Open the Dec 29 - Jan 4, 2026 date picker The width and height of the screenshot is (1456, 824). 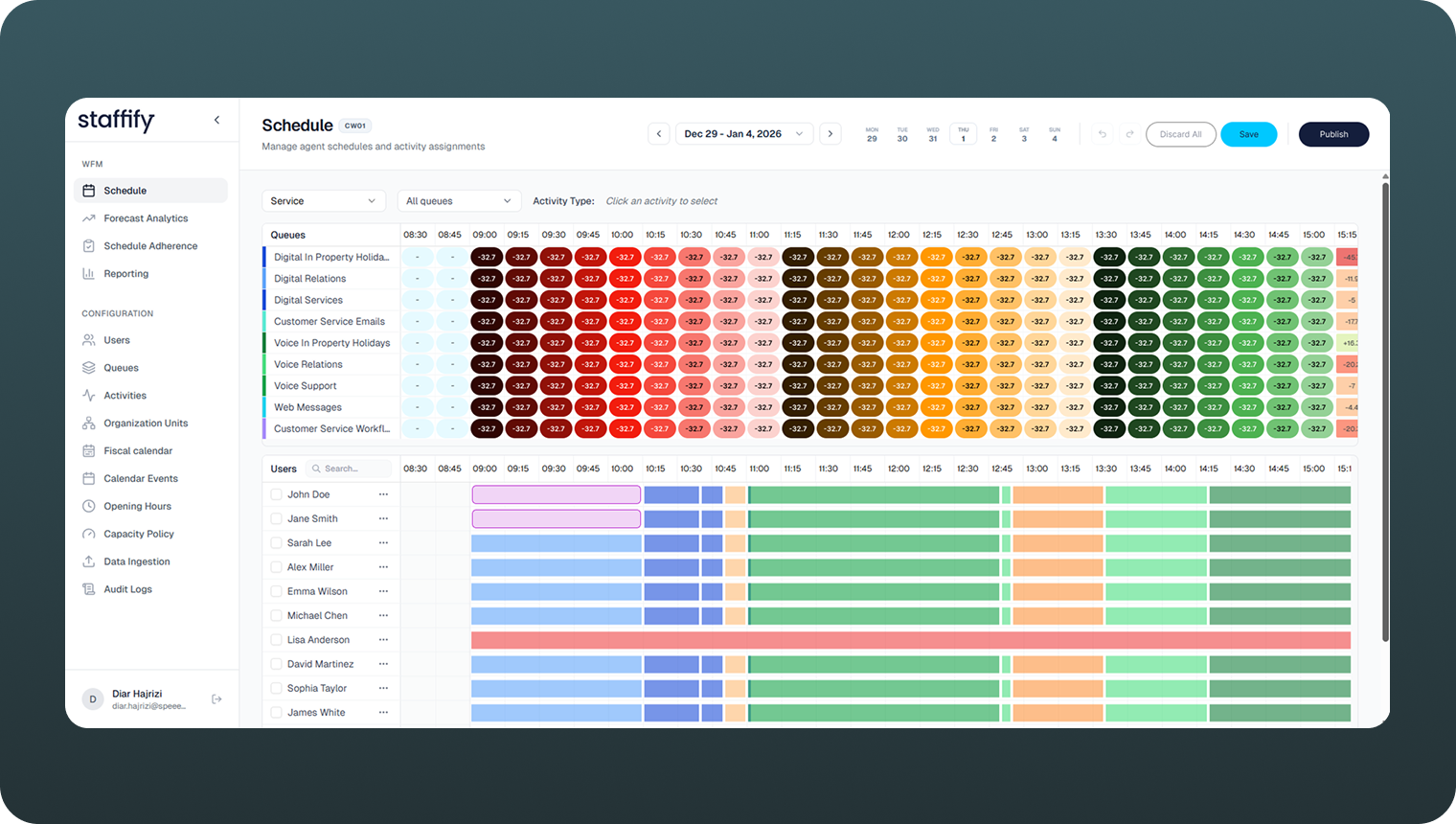point(745,134)
